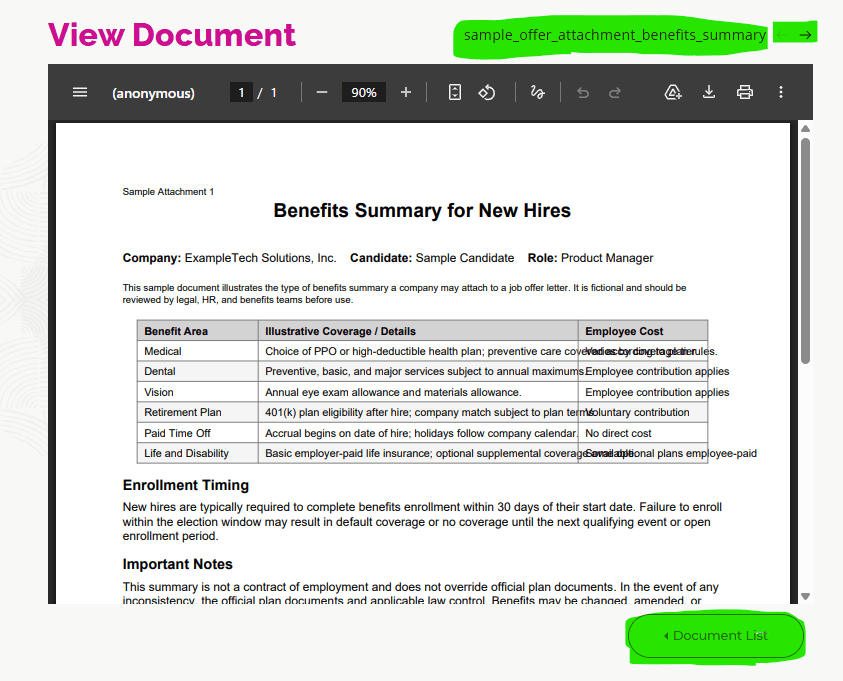843x681 pixels.
Task: Open the PDF sidebar hamburger menu
Action: [x=80, y=92]
